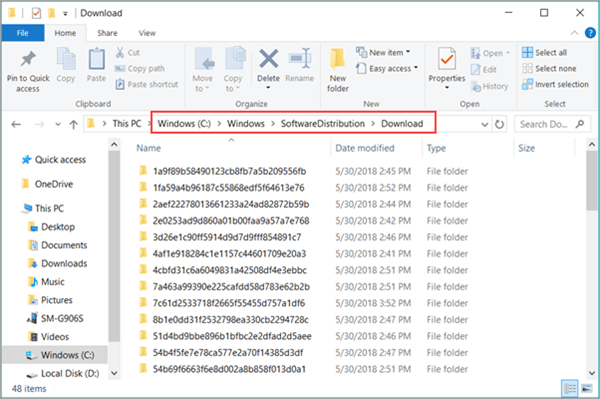Switch to the Share tab

[107, 33]
